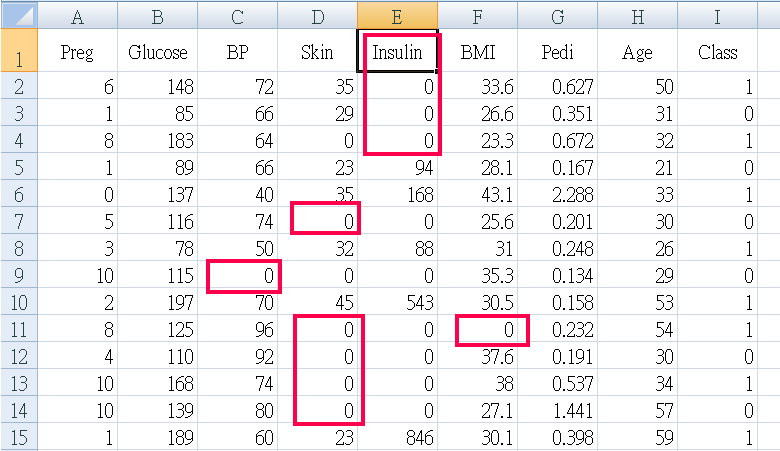
Task: Select the Class header cell
Action: [717, 51]
